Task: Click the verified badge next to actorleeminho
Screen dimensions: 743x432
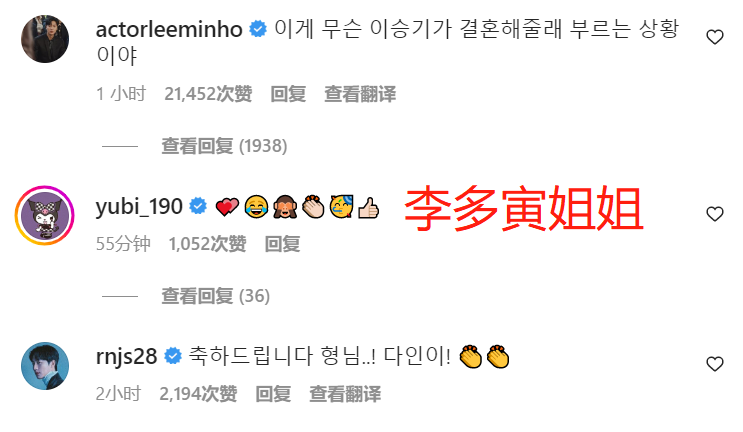Action: coord(258,29)
